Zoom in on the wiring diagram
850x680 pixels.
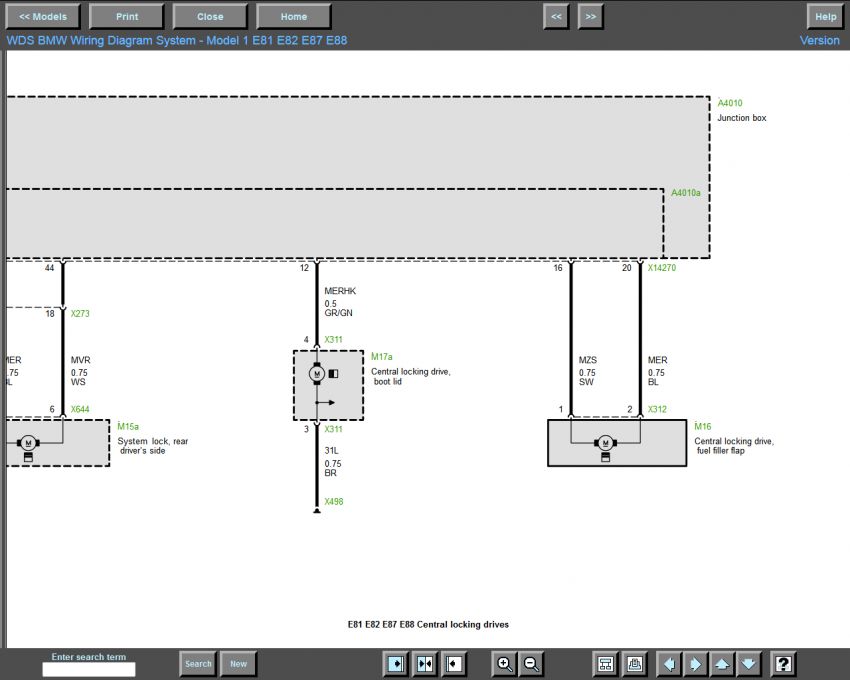point(504,664)
